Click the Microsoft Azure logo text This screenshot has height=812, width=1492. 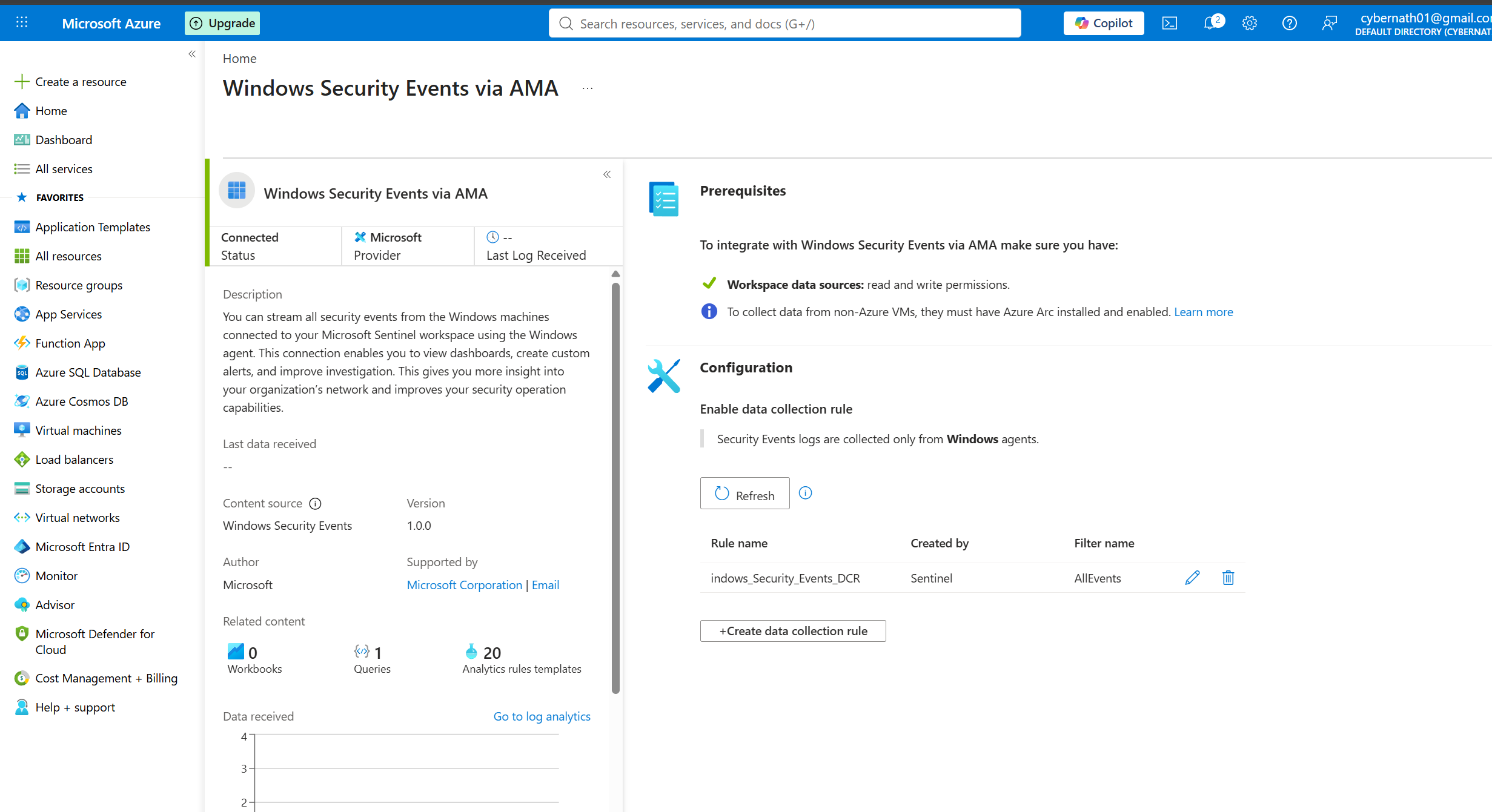point(111,23)
